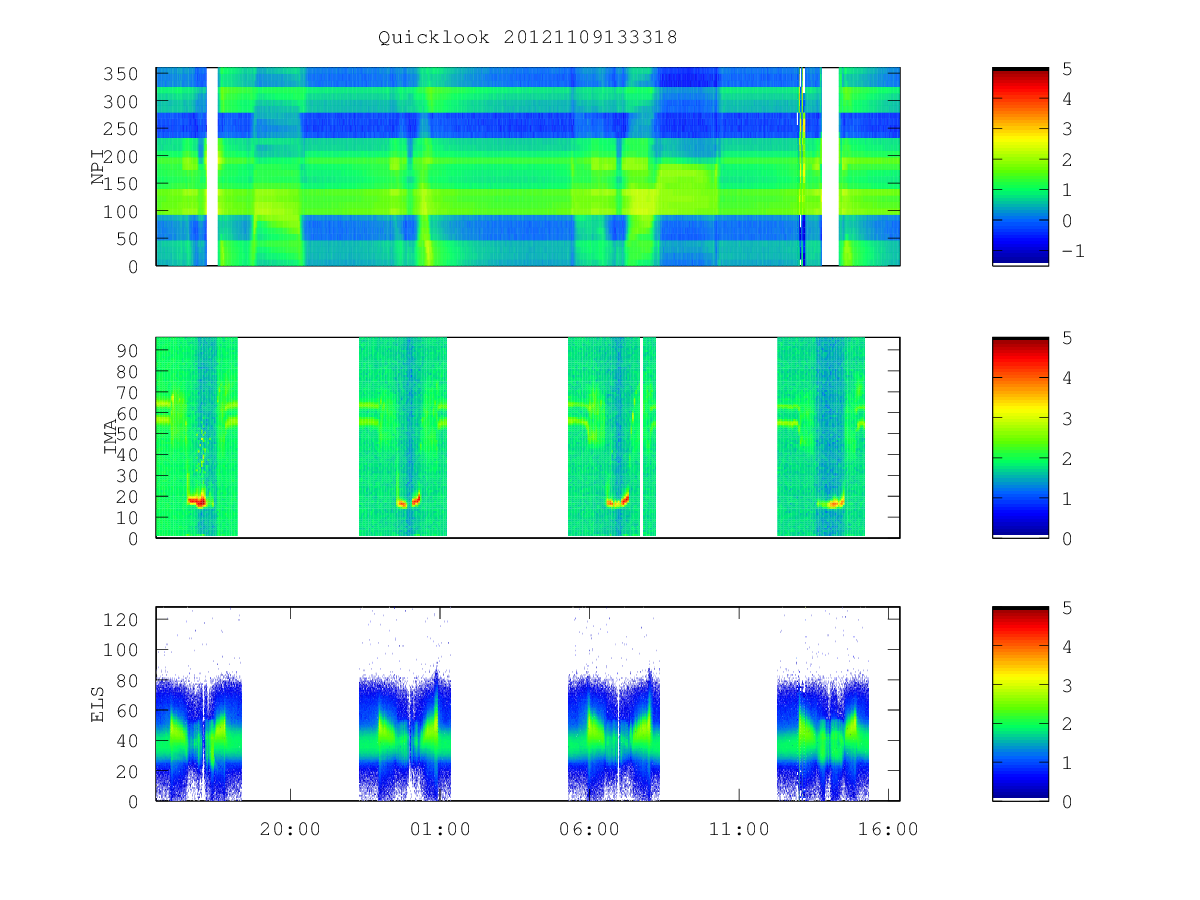Click the 3 label on ELS colorbar
The image size is (1200, 900).
pyautogui.click(x=1065, y=685)
